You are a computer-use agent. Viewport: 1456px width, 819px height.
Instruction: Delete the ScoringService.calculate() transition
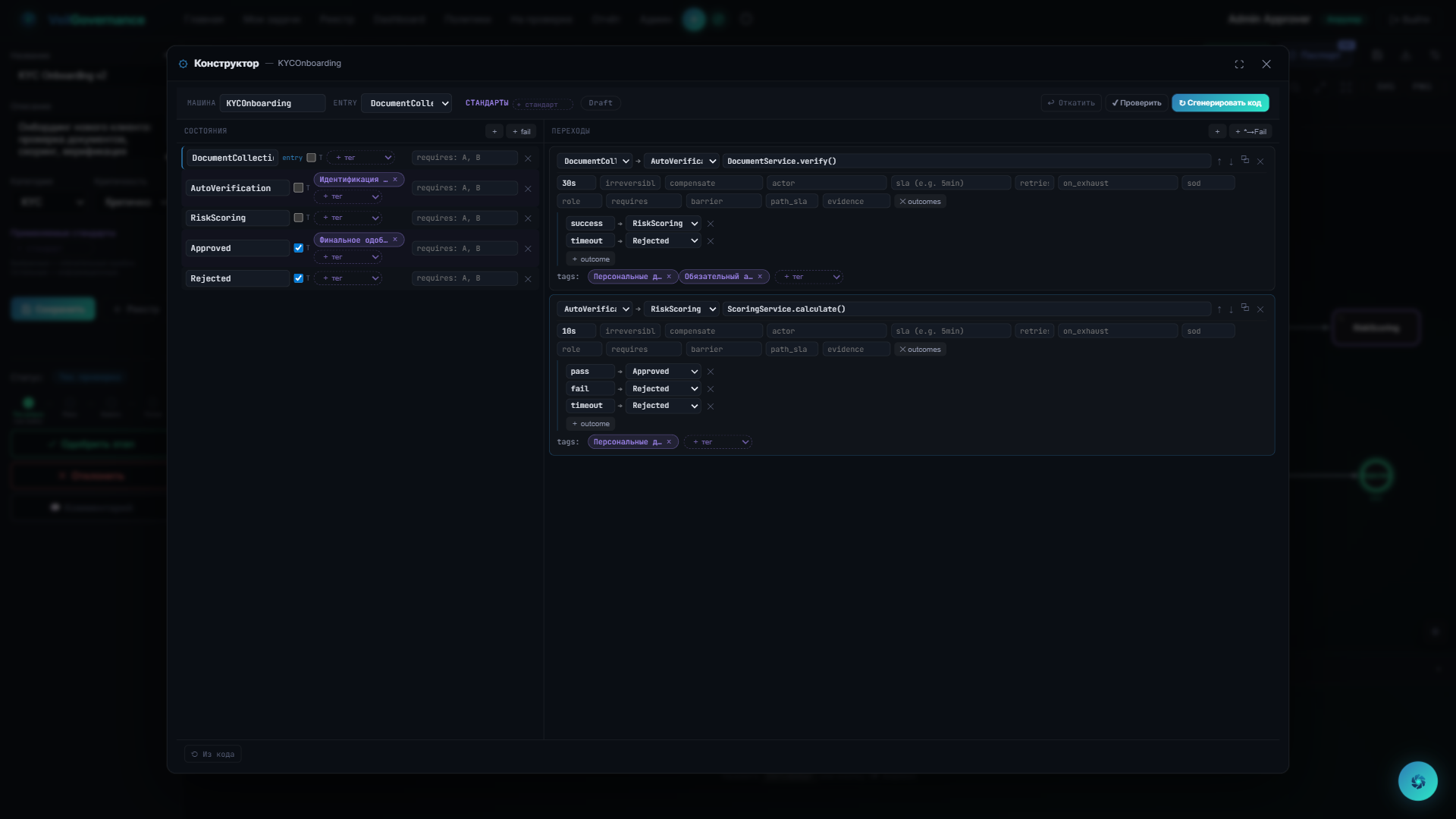(x=1260, y=309)
